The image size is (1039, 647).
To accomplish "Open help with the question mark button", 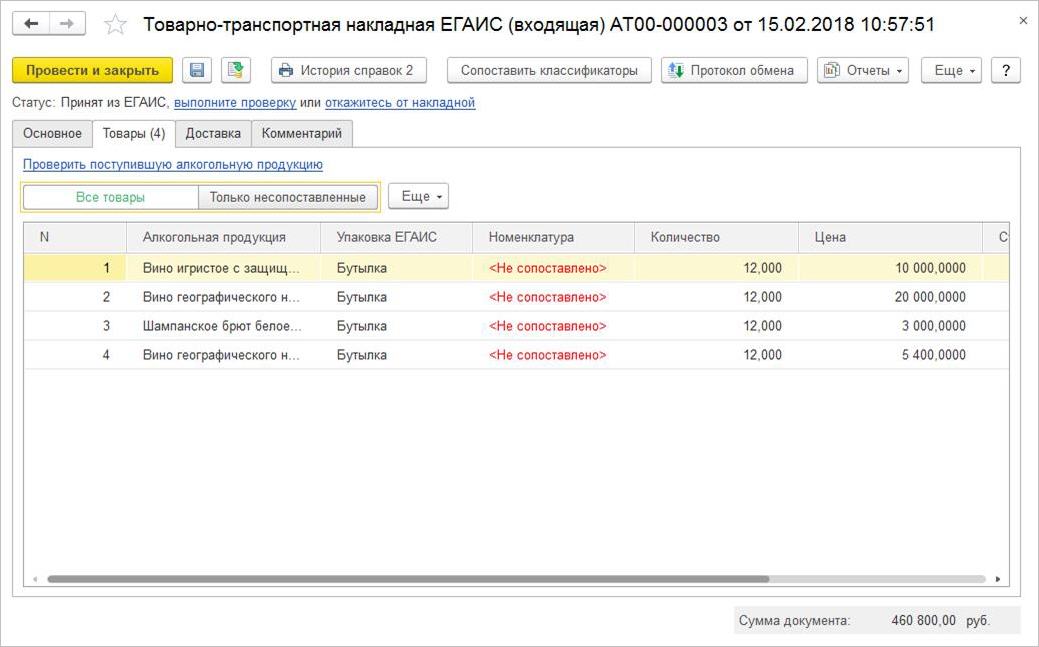I will click(1006, 70).
